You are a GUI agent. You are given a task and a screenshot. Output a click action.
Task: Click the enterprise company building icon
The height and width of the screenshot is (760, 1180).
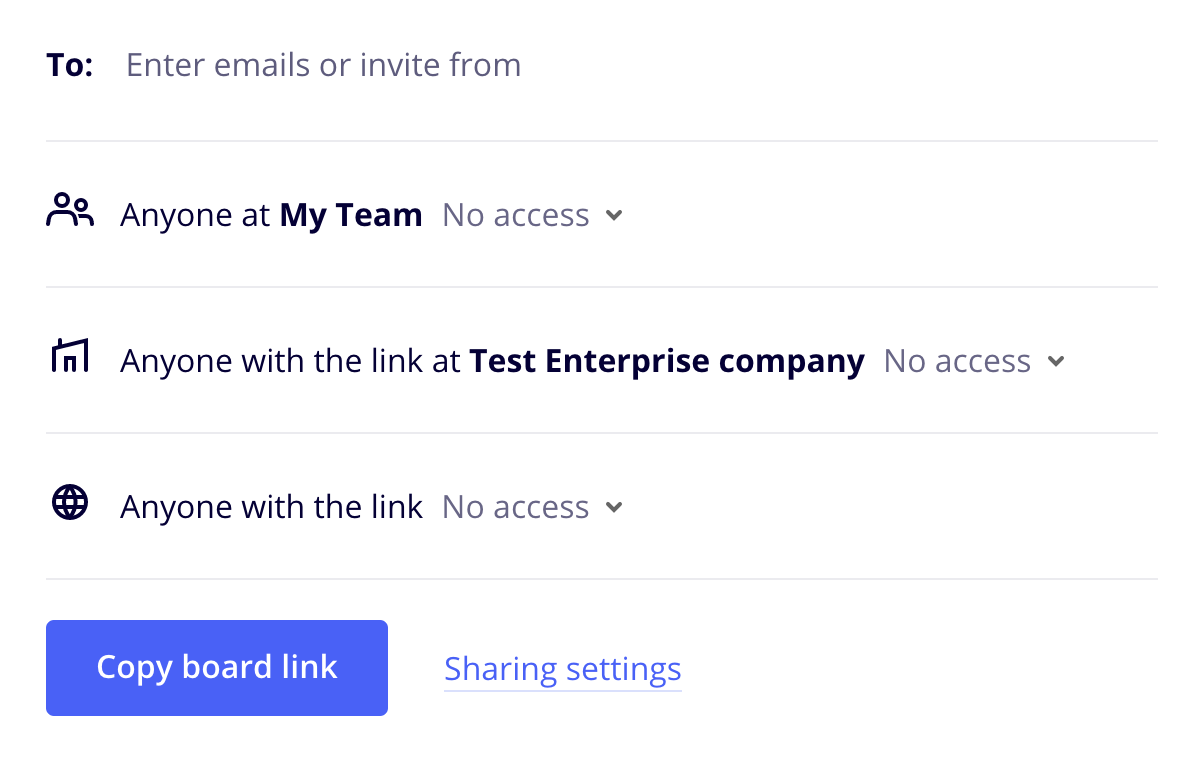pos(70,355)
